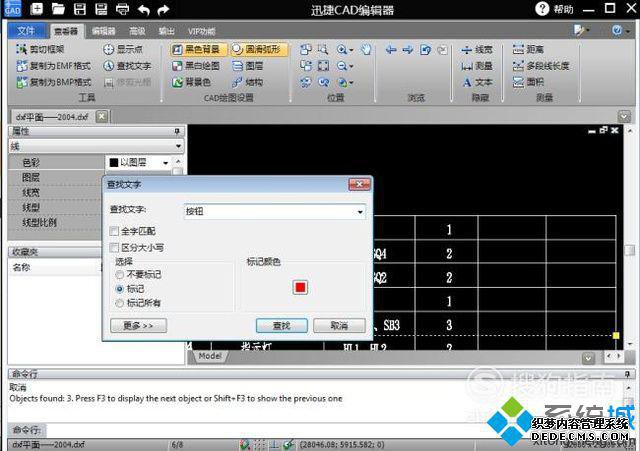Open 查找文字 text combo dropdown arrow
This screenshot has height=451, width=640.
pyautogui.click(x=360, y=211)
